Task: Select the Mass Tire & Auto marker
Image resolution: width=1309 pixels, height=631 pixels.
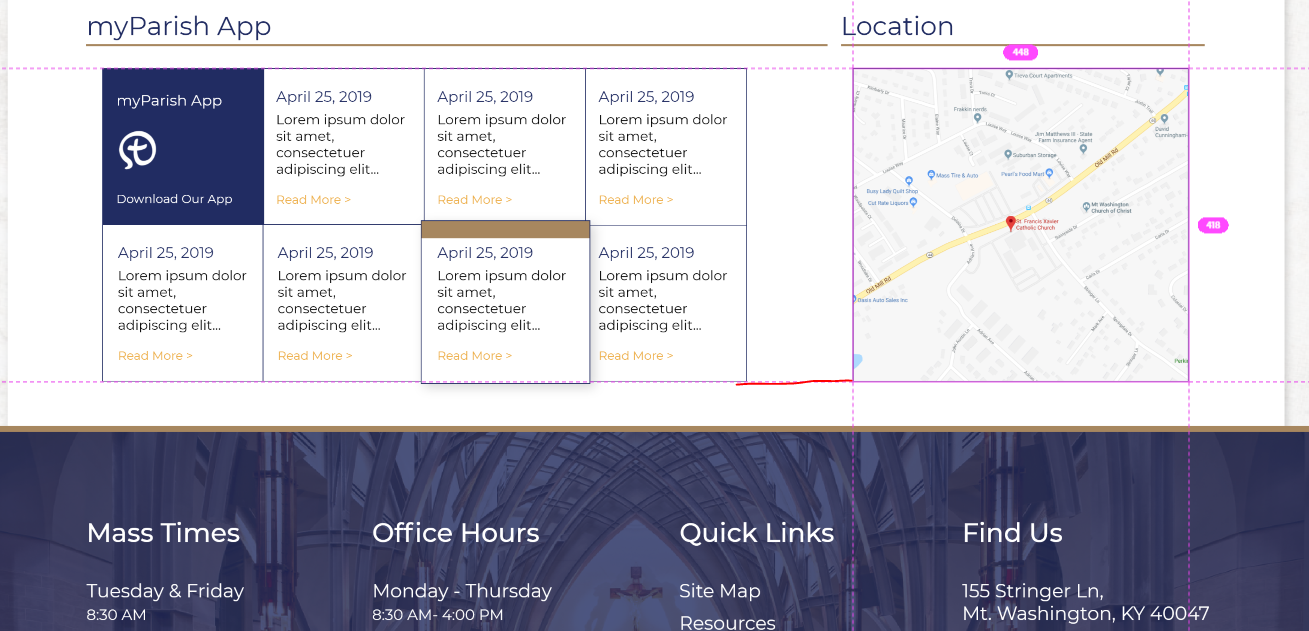Action: (931, 175)
